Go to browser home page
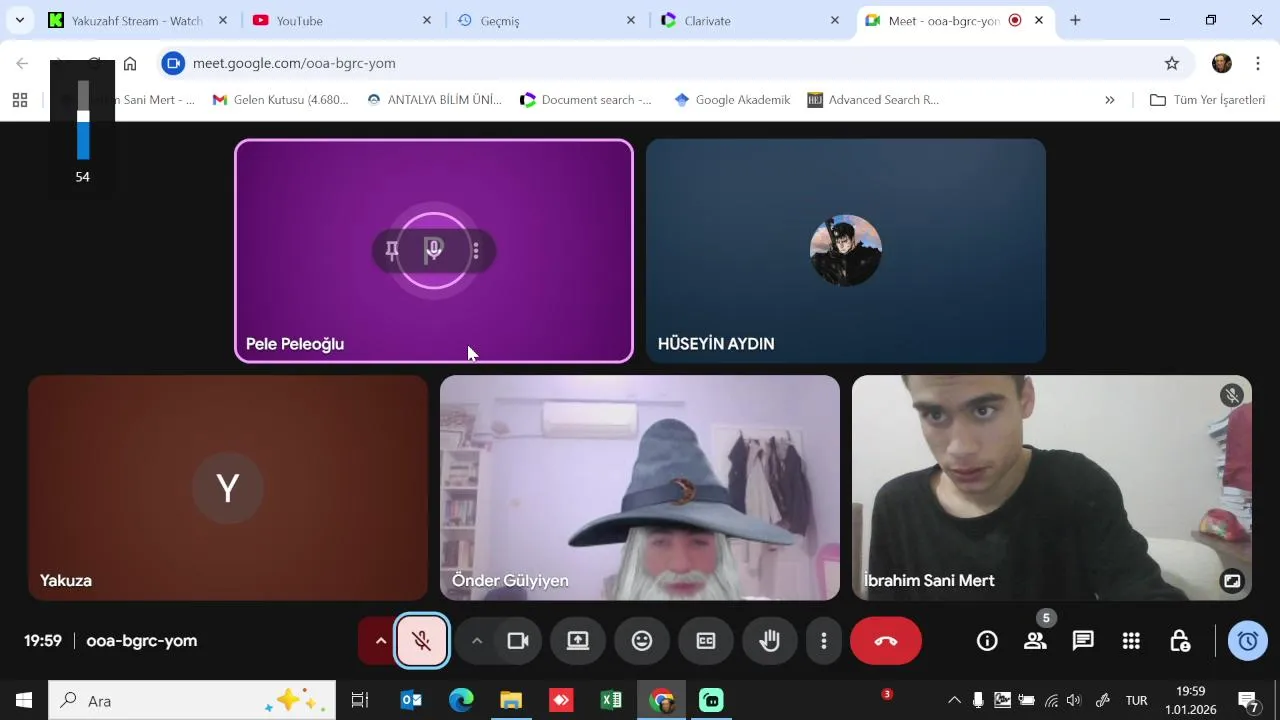 pyautogui.click(x=130, y=63)
